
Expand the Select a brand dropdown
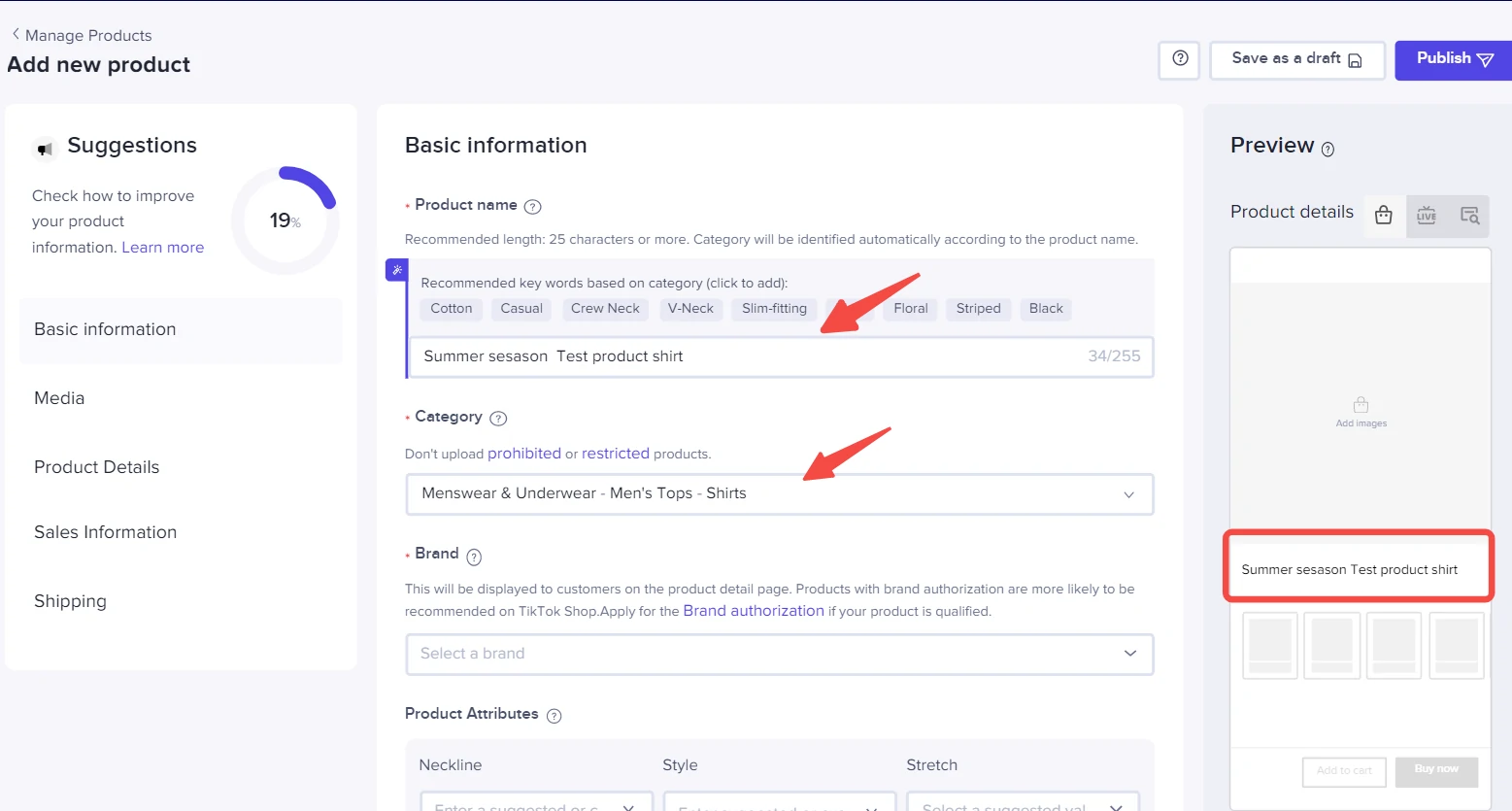[x=779, y=654]
